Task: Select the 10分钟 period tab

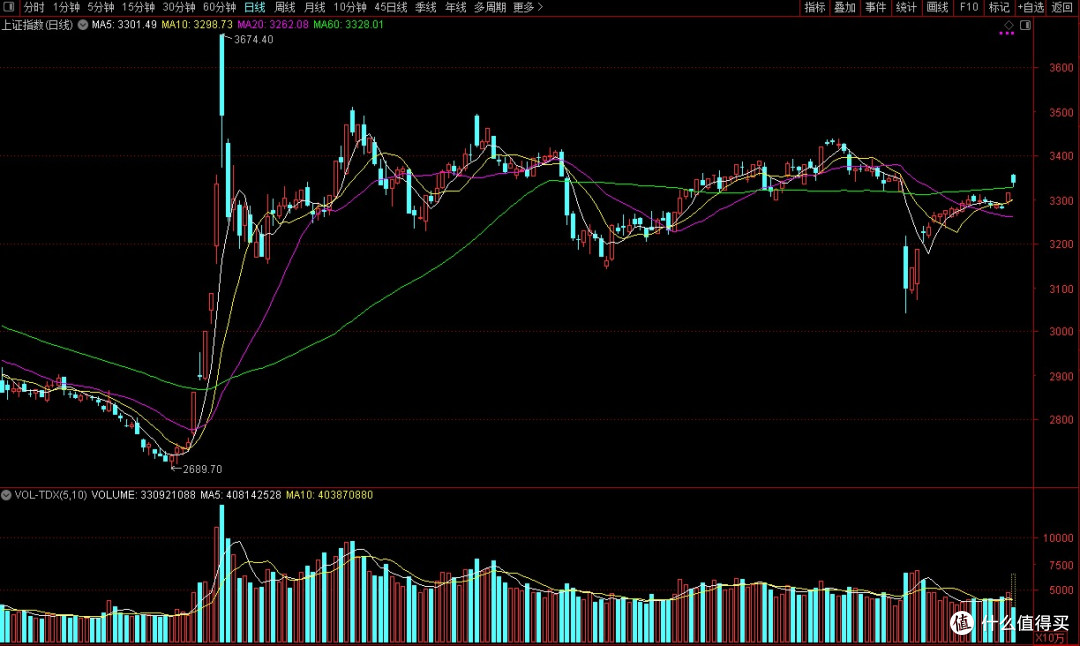Action: tap(350, 7)
